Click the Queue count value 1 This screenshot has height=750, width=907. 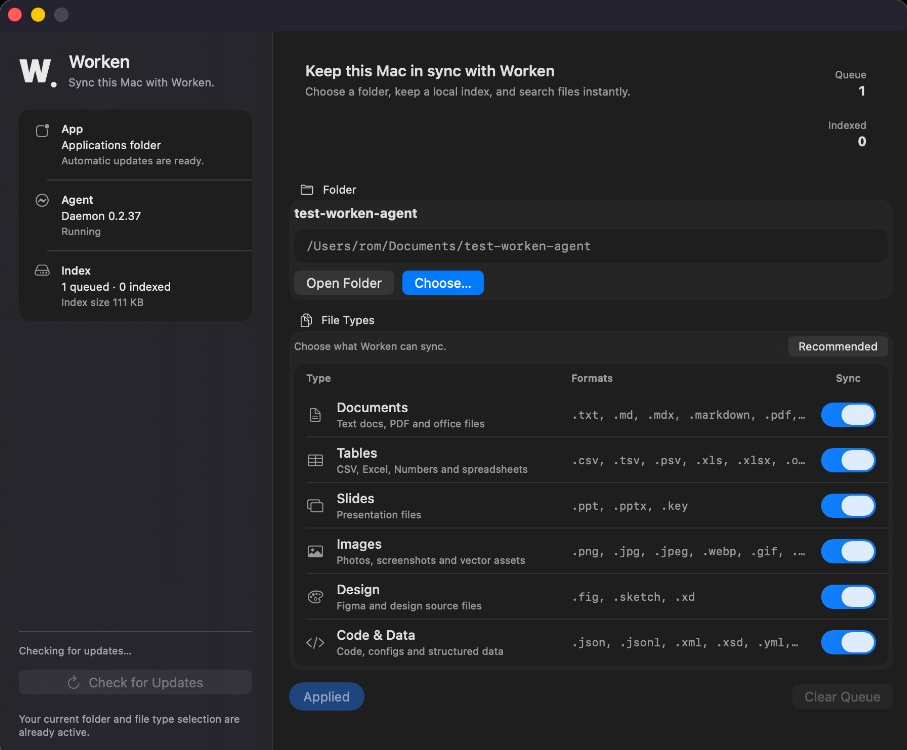coord(861,91)
